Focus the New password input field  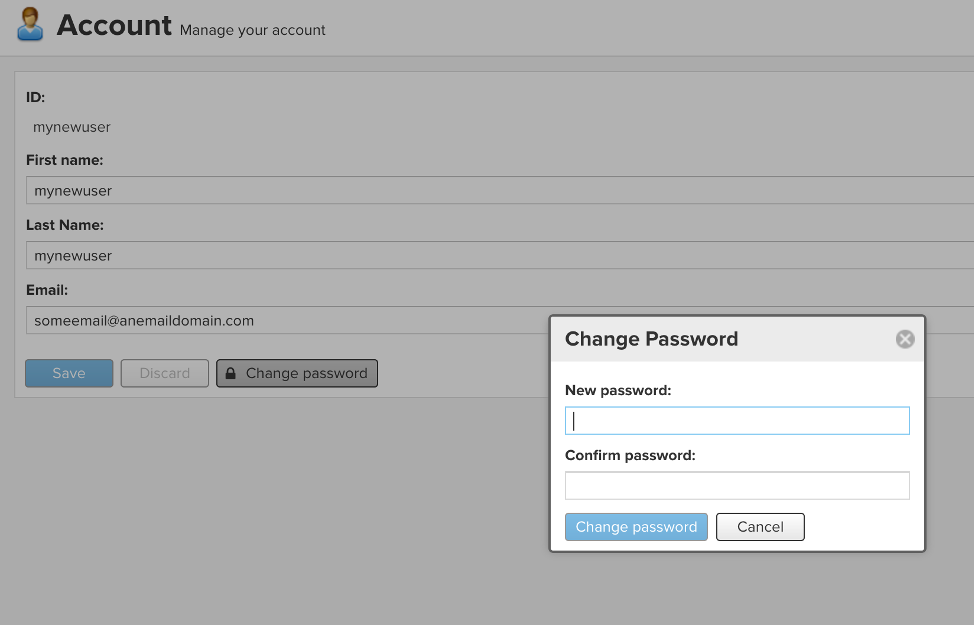[x=737, y=421]
